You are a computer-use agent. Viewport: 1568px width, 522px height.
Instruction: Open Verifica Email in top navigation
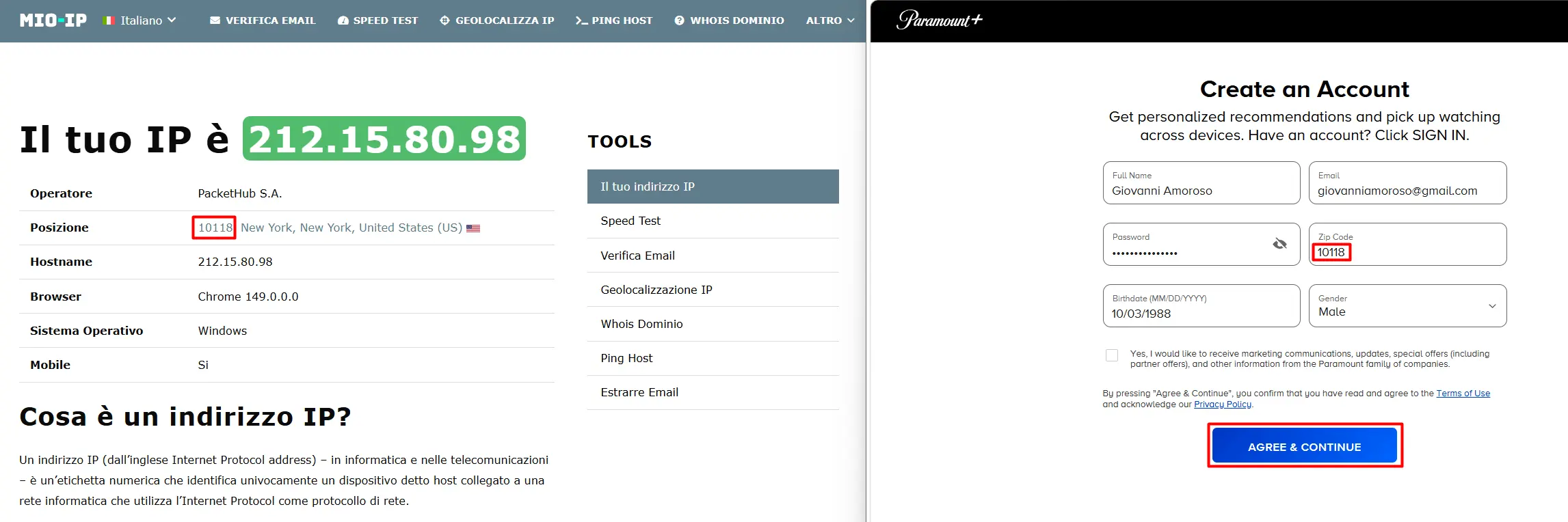click(263, 20)
